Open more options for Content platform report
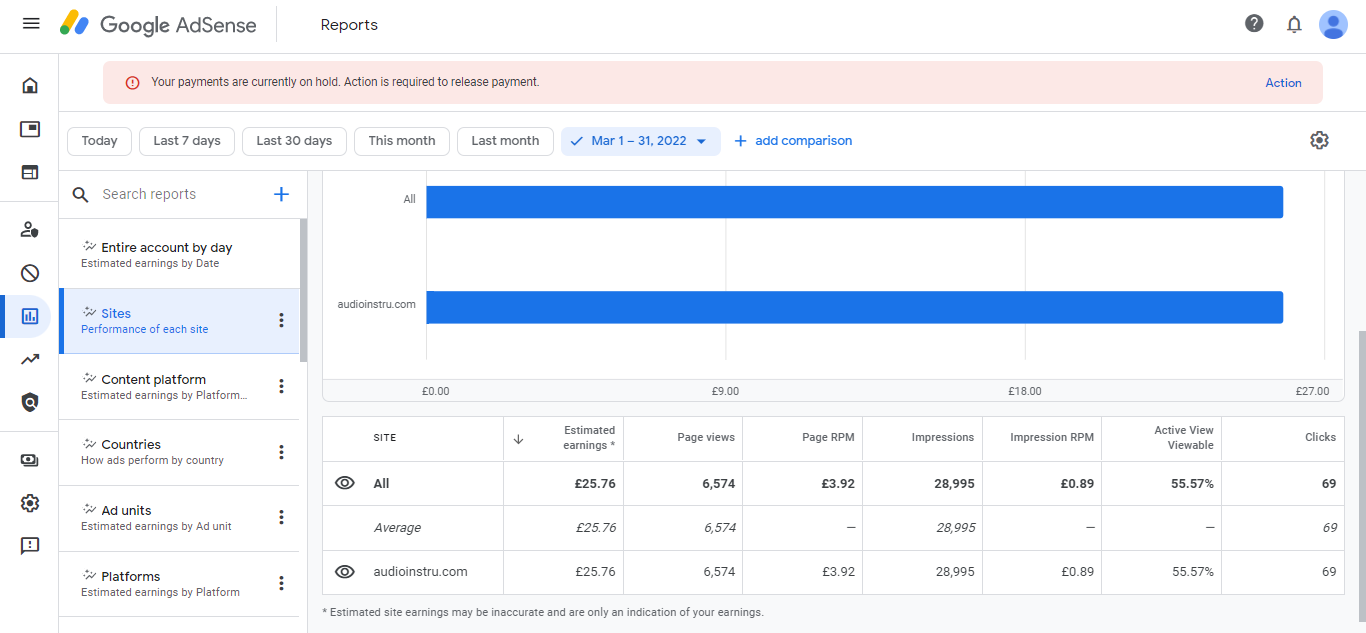Viewport: 1366px width, 633px height. [x=281, y=386]
